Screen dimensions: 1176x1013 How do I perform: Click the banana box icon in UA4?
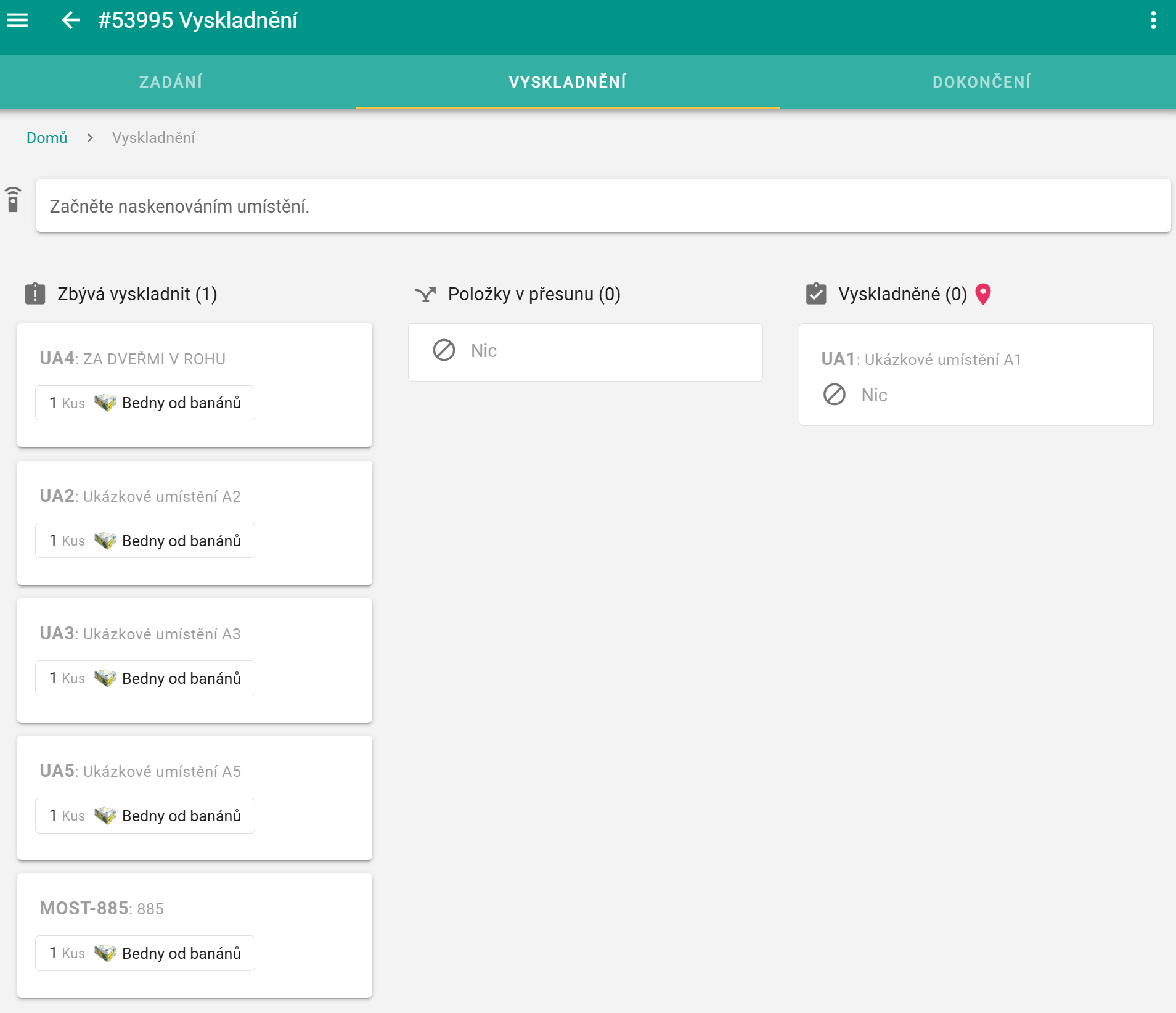[x=105, y=403]
